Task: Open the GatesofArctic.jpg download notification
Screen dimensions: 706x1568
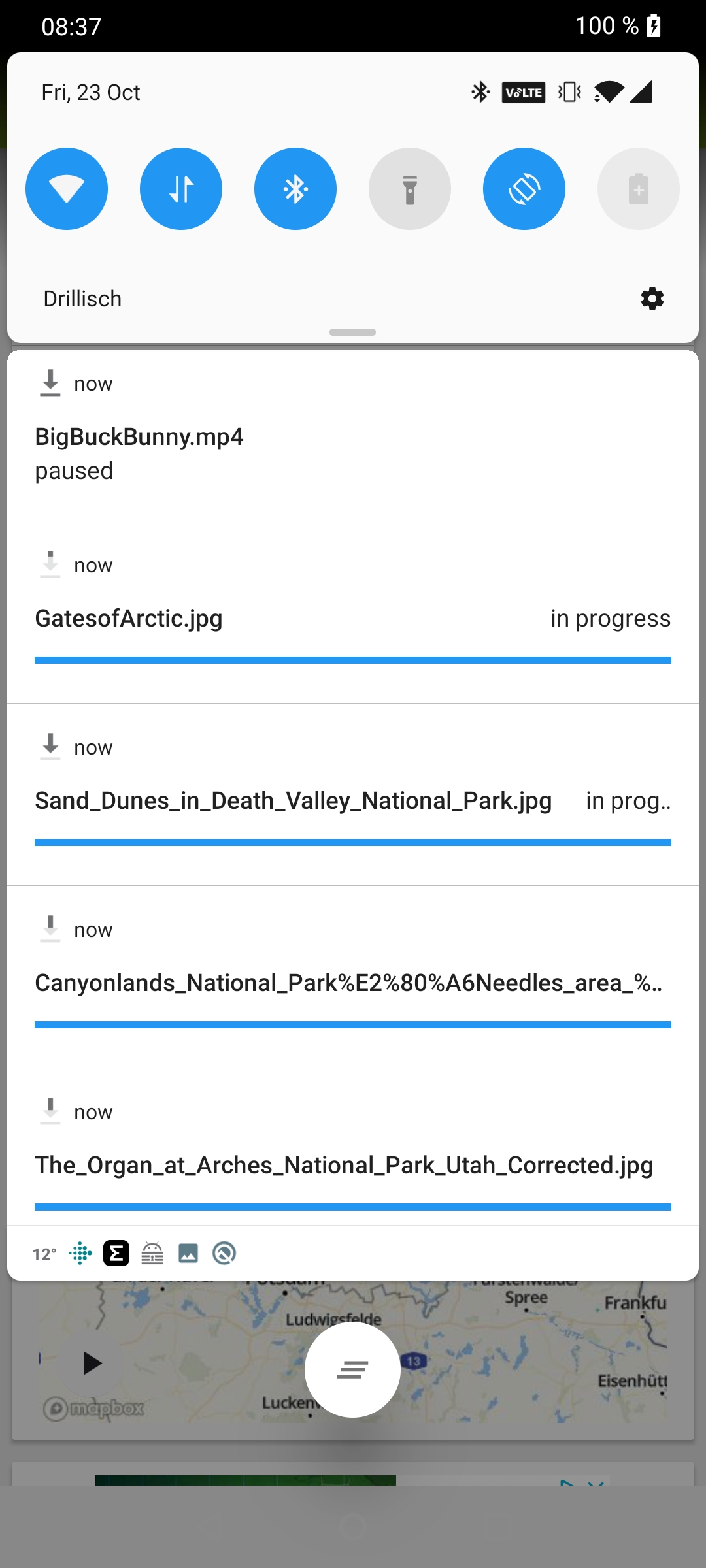Action: point(353,618)
